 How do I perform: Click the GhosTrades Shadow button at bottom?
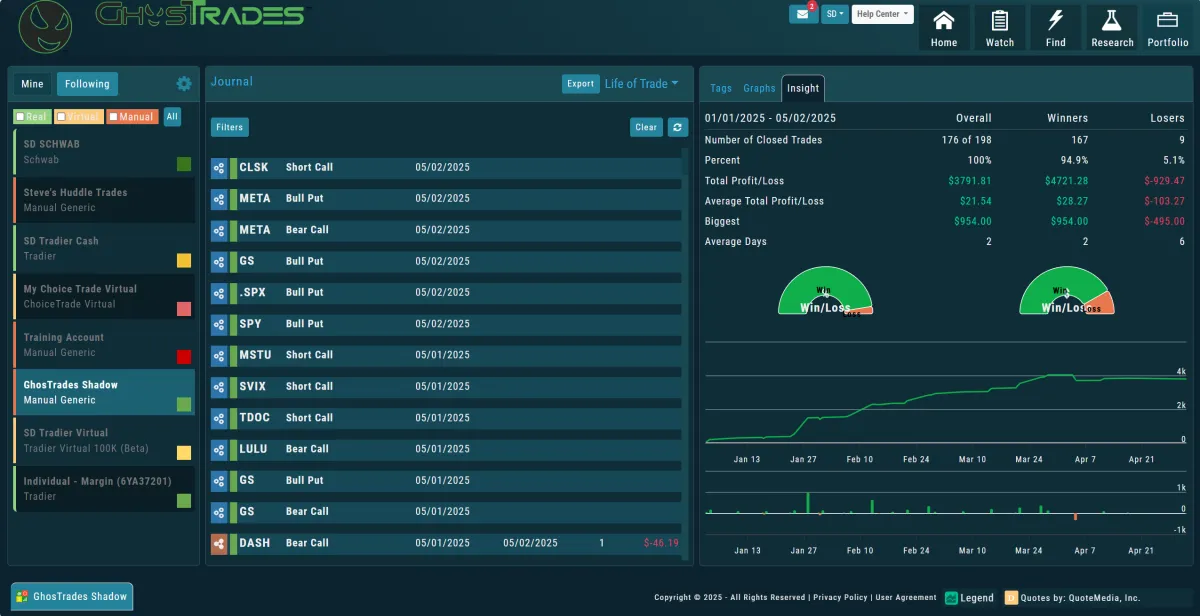[72, 597]
